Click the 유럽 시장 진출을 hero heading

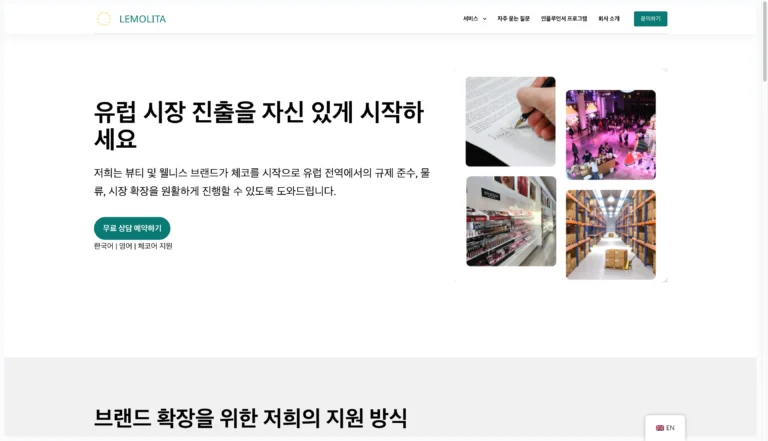point(259,125)
